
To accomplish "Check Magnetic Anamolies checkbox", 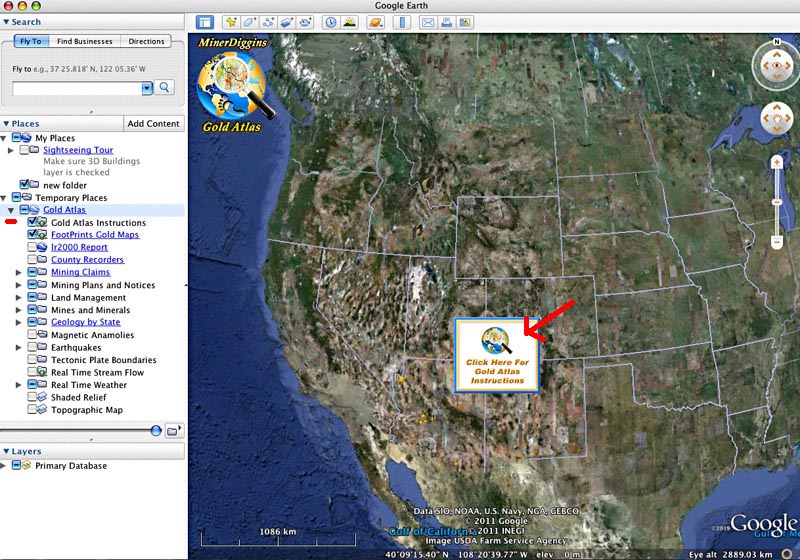I will point(32,335).
